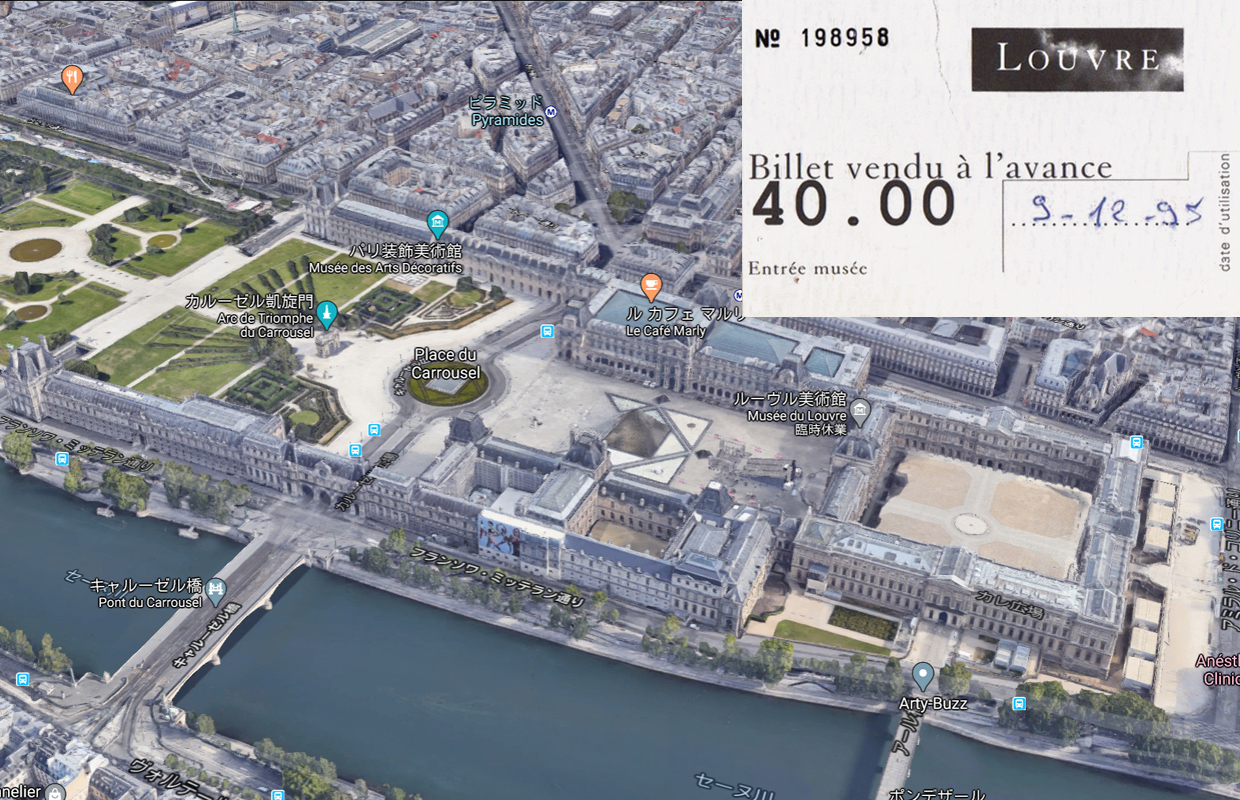
Task: Open the Anésth Clinic pink label
Action: point(1216,669)
